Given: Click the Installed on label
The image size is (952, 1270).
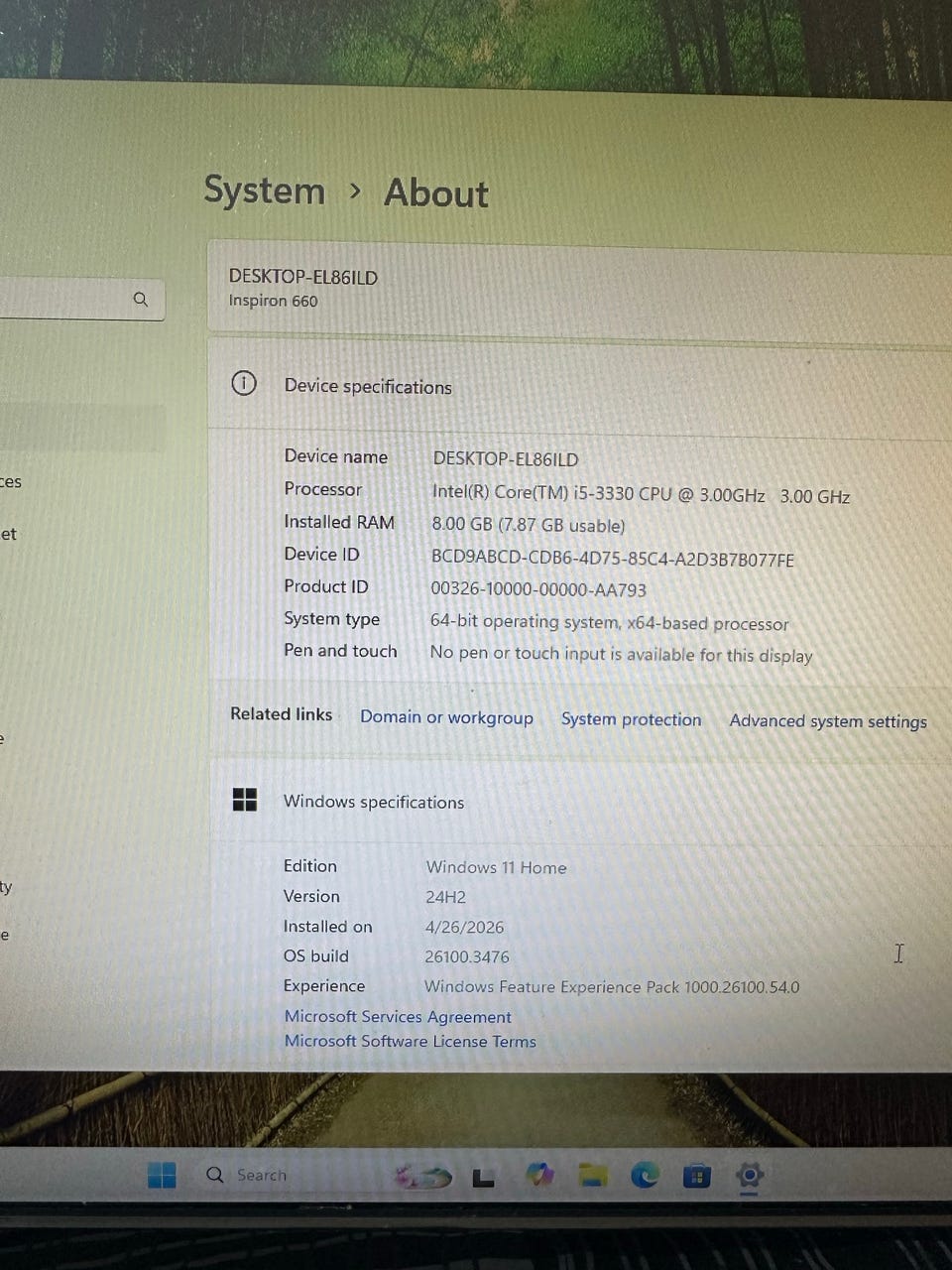Looking at the screenshot, I should coord(328,927).
